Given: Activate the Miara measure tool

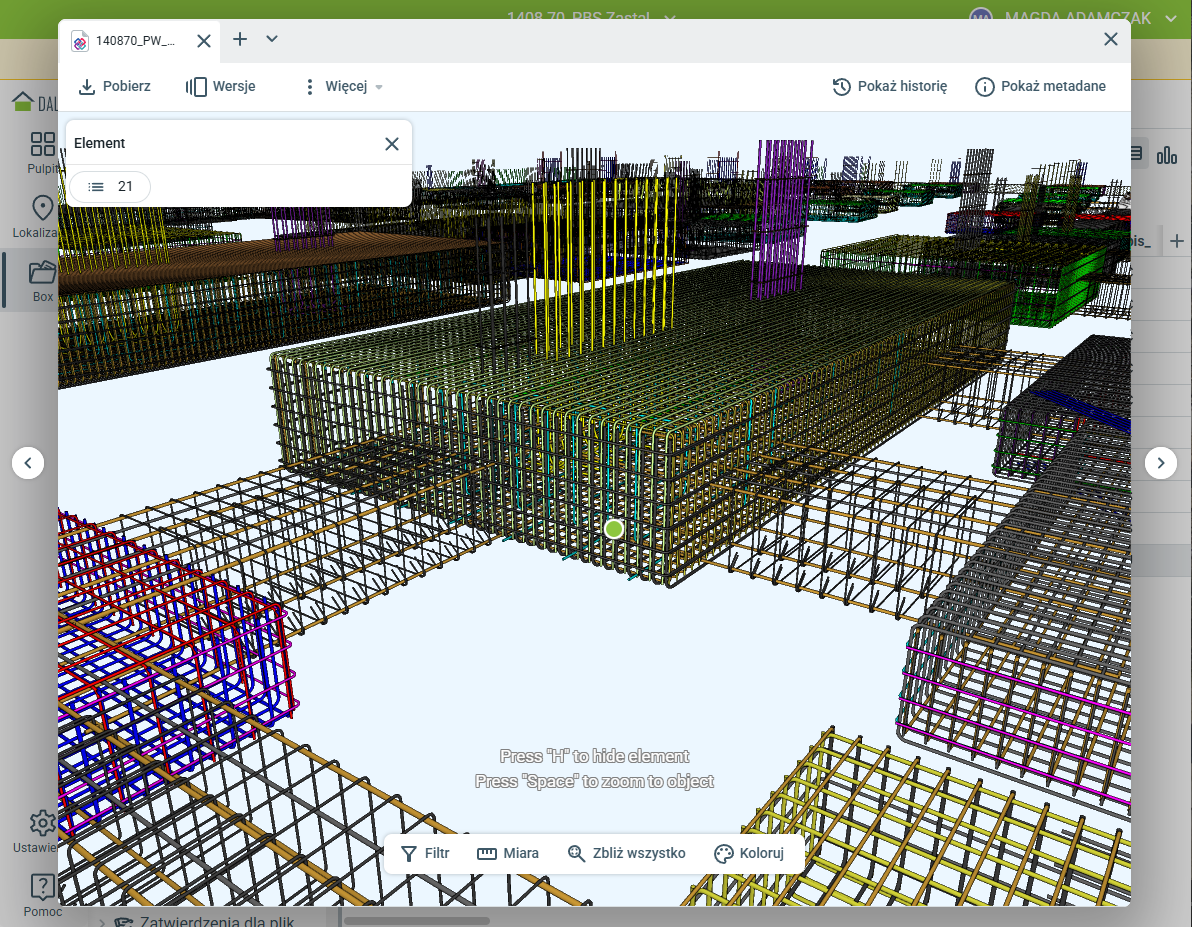Looking at the screenshot, I should pyautogui.click(x=508, y=854).
